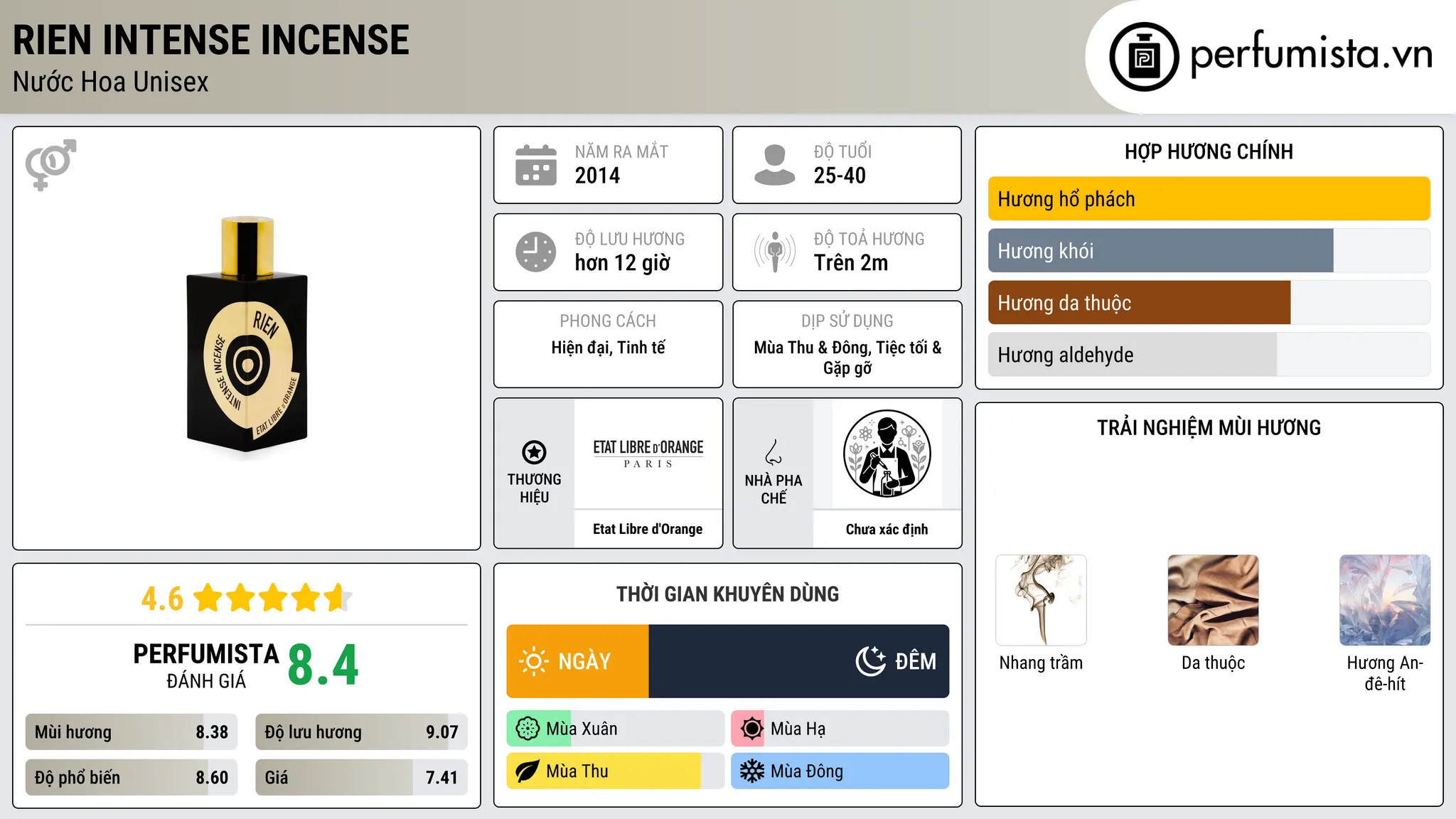This screenshot has height=819, width=1456.
Task: Click the Độ lưu hương 9.07 score bar
Action: coord(362,732)
